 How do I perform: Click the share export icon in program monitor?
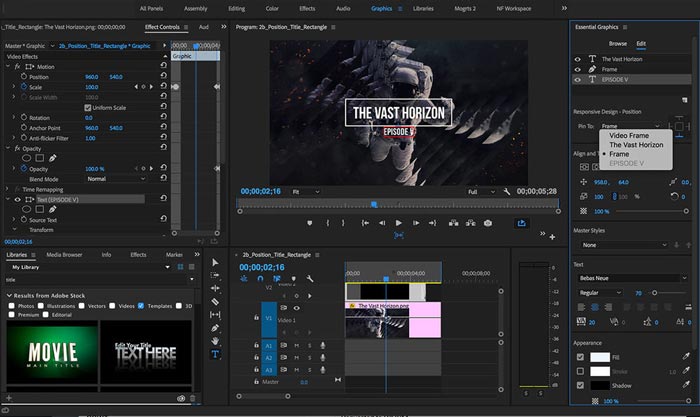521,223
